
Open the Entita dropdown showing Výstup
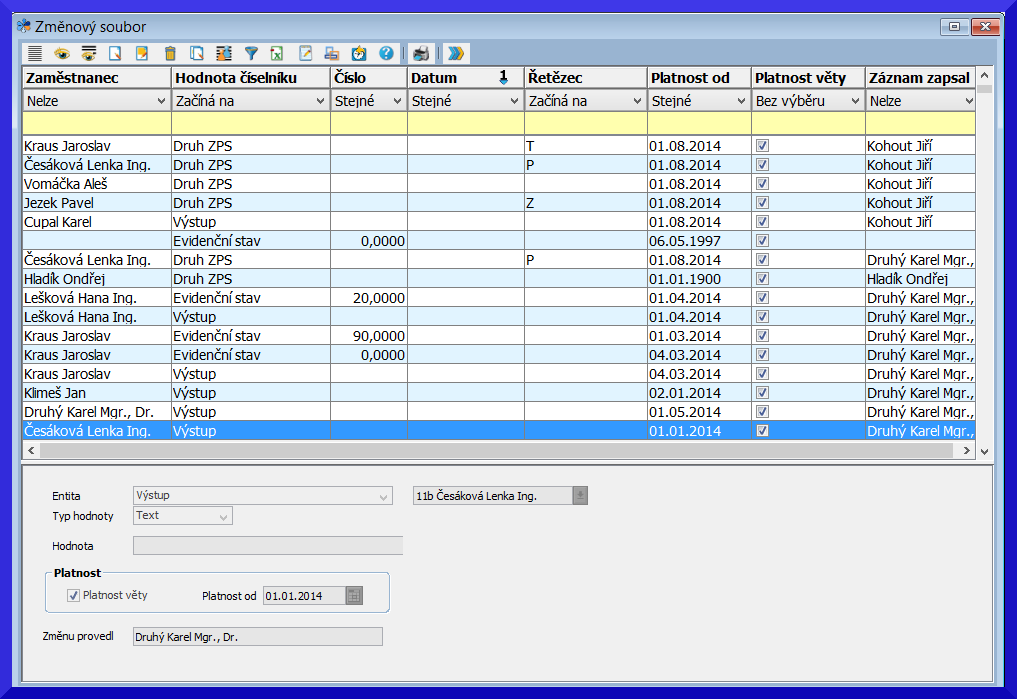tap(385, 496)
